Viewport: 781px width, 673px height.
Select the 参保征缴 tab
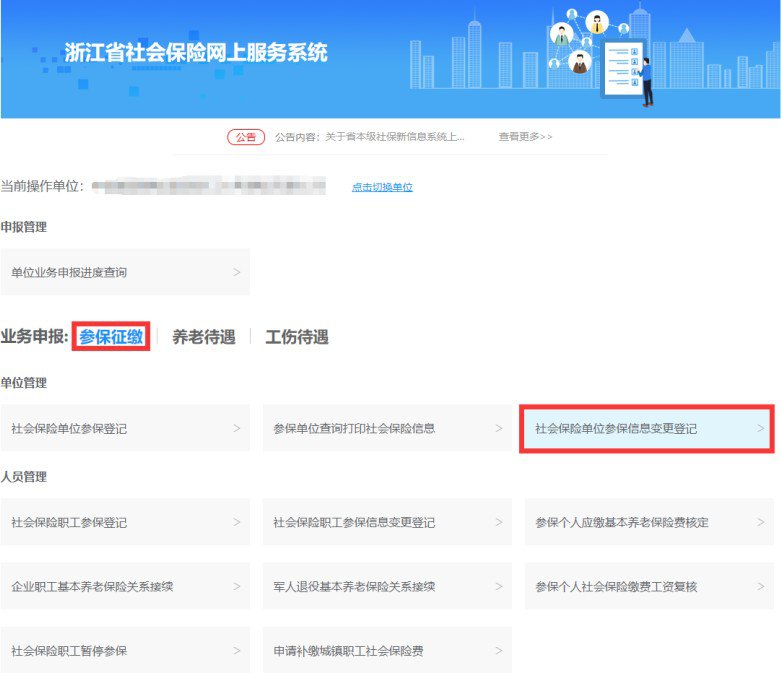tap(111, 337)
